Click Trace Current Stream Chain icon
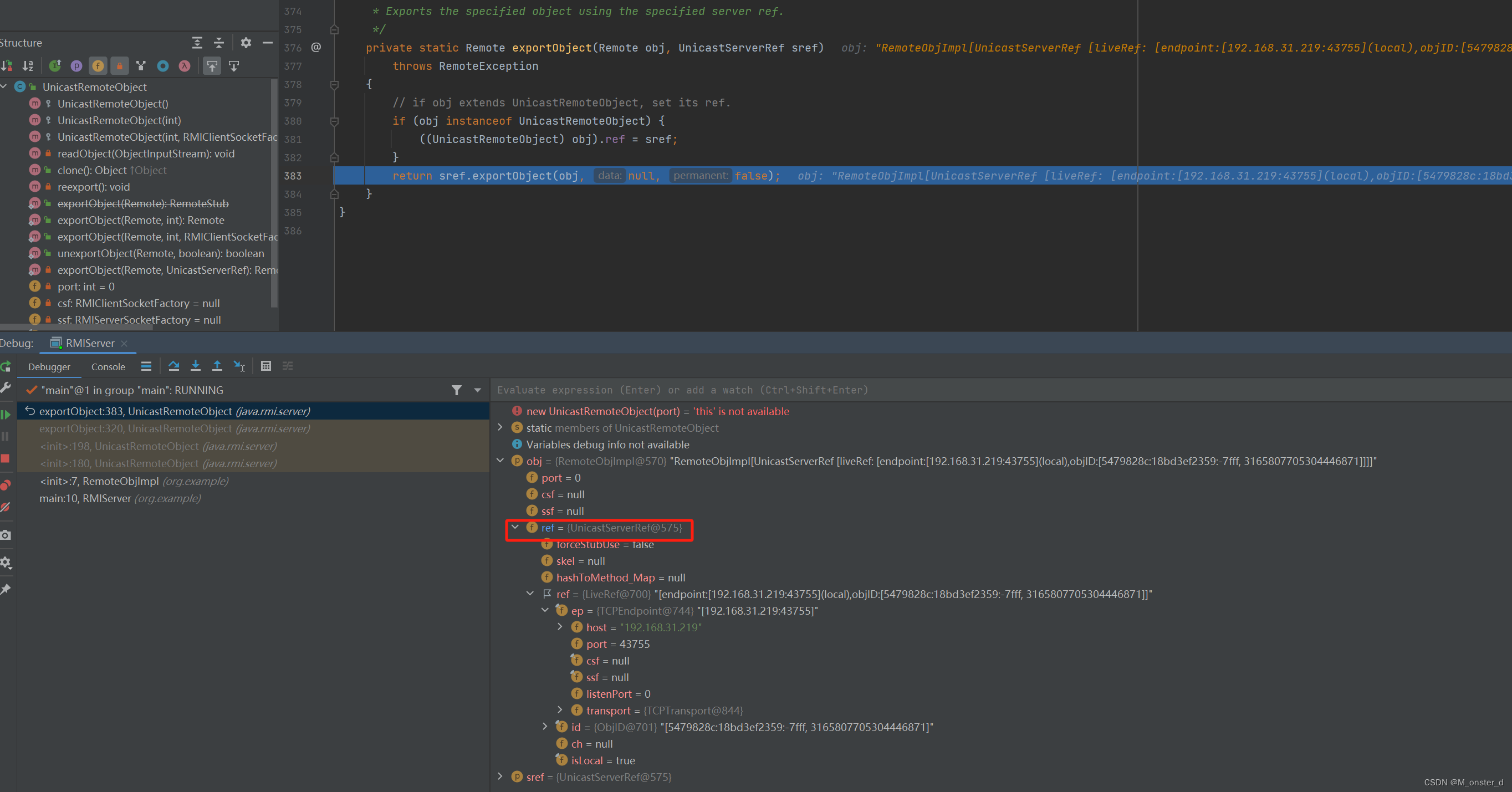This screenshot has height=792, width=1512. click(x=288, y=366)
